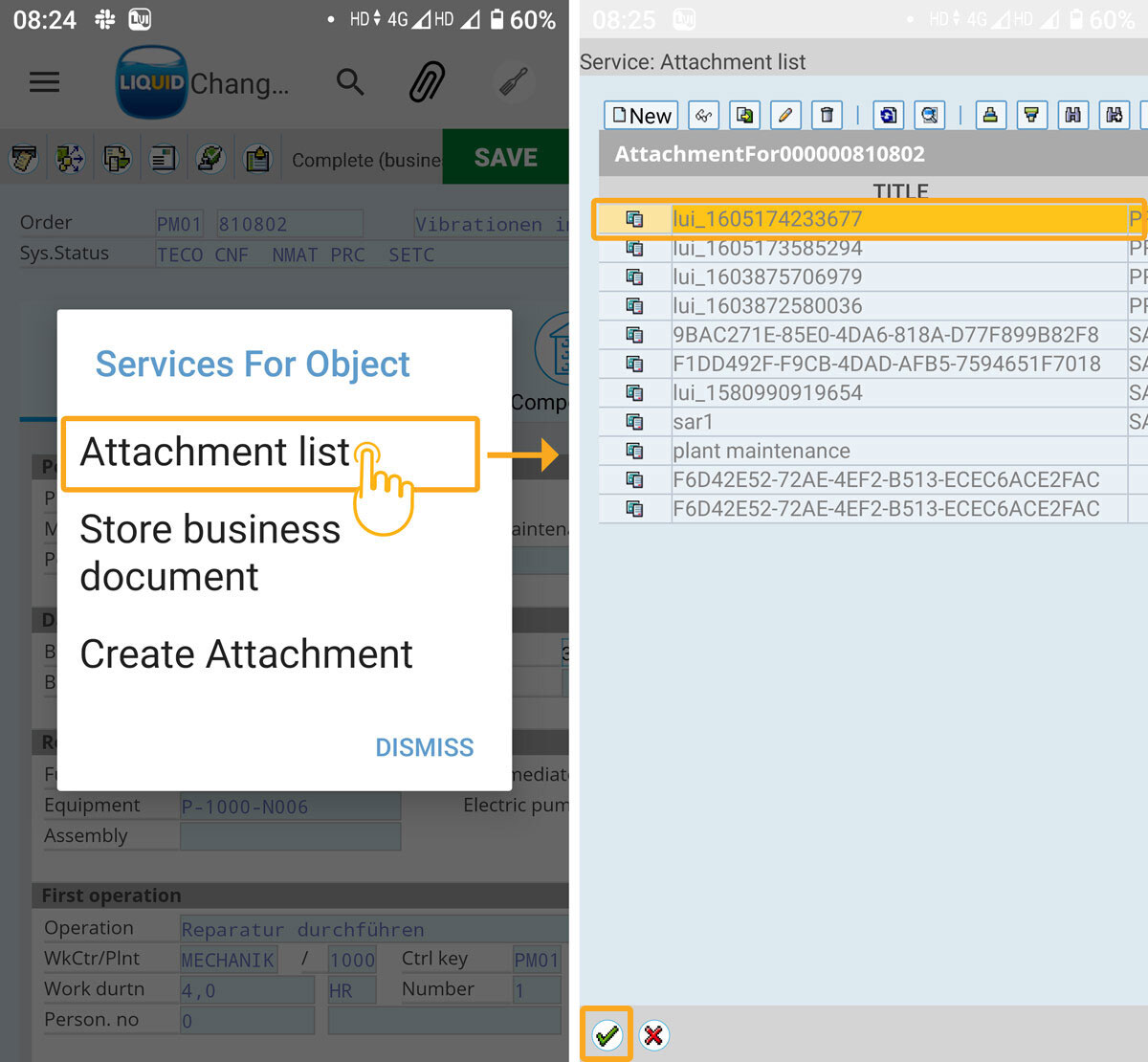Select attachment lui_1605174233677 row
The image size is (1148, 1062).
click(767, 219)
